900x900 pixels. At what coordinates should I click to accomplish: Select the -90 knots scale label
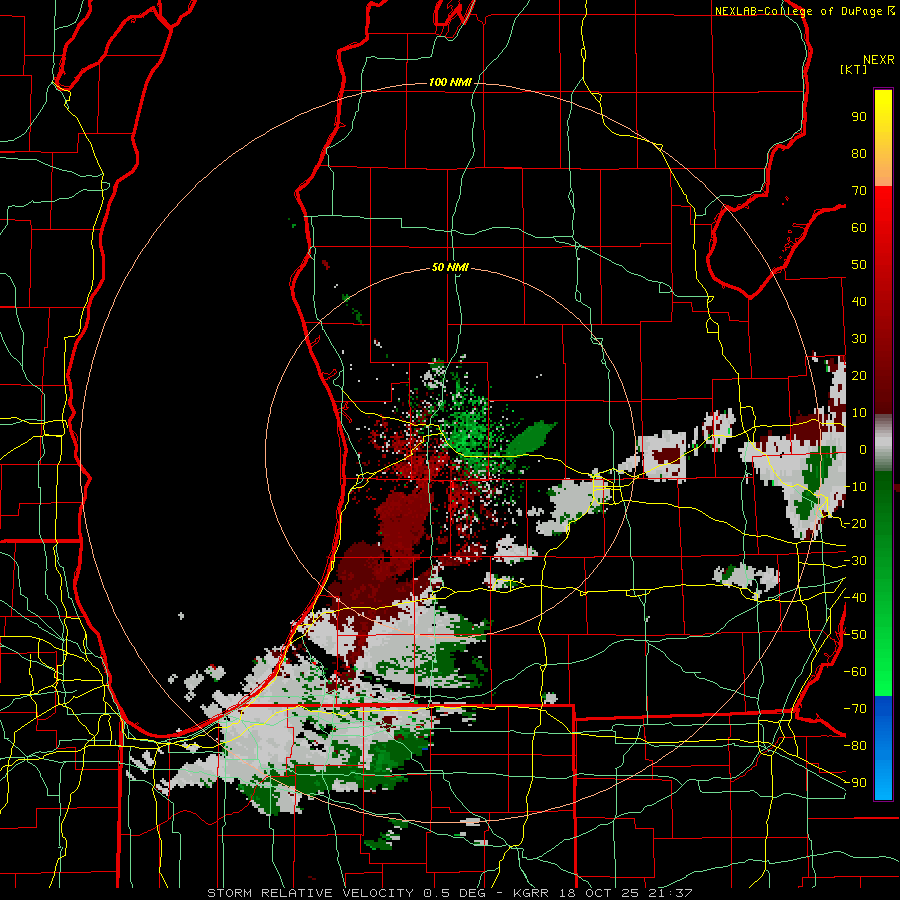[855, 783]
